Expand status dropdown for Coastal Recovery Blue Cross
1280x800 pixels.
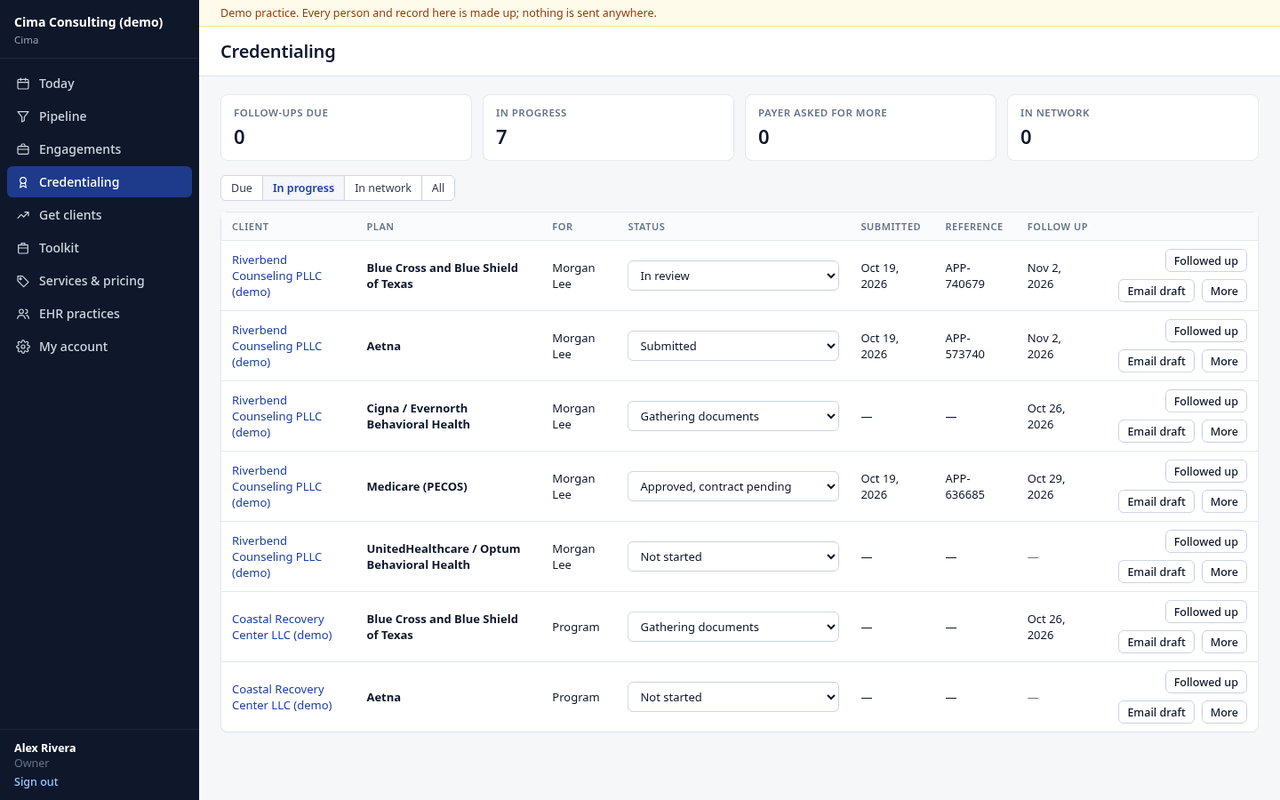(733, 627)
